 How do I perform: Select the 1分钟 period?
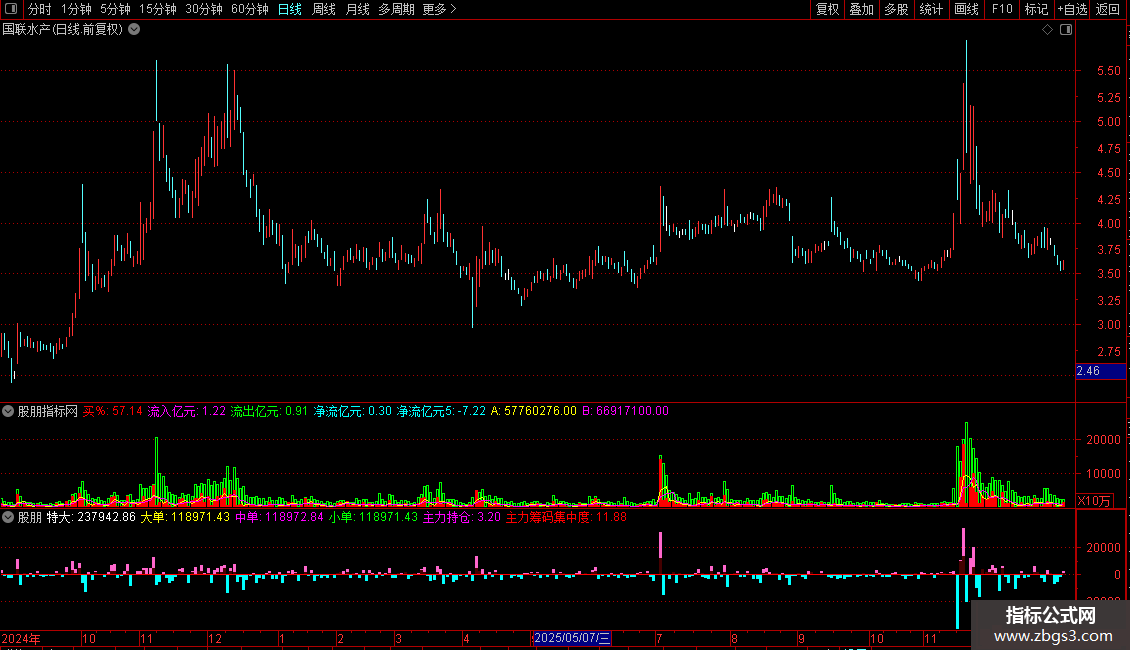76,9
